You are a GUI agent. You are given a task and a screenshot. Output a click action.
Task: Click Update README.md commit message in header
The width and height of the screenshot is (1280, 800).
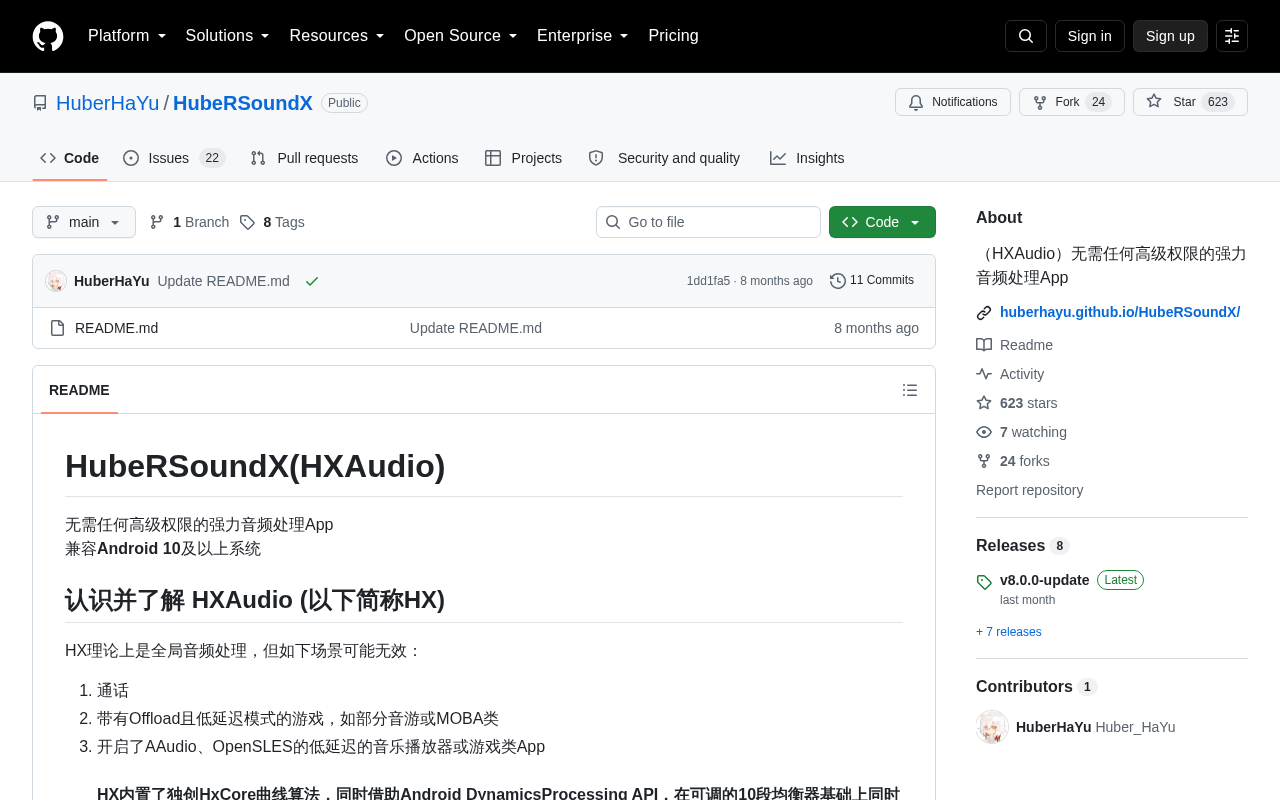point(223,281)
